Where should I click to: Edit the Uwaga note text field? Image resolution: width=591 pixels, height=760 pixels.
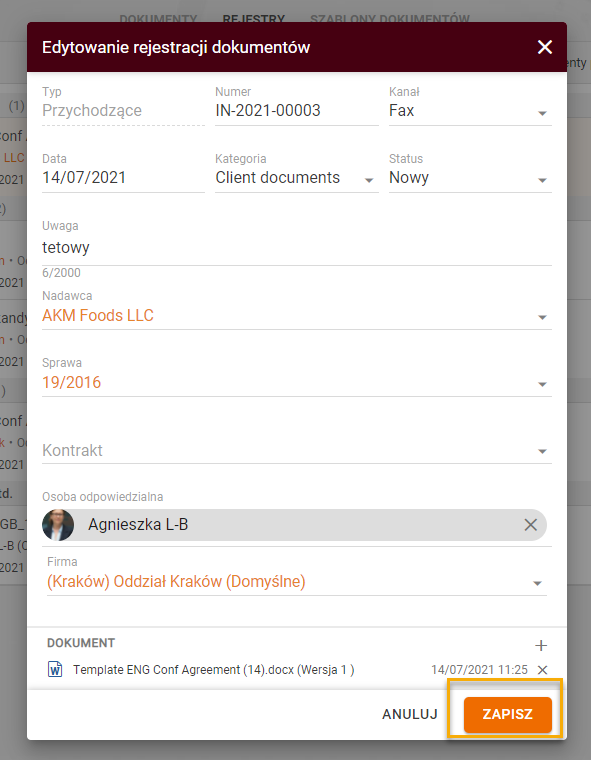[x=297, y=248]
